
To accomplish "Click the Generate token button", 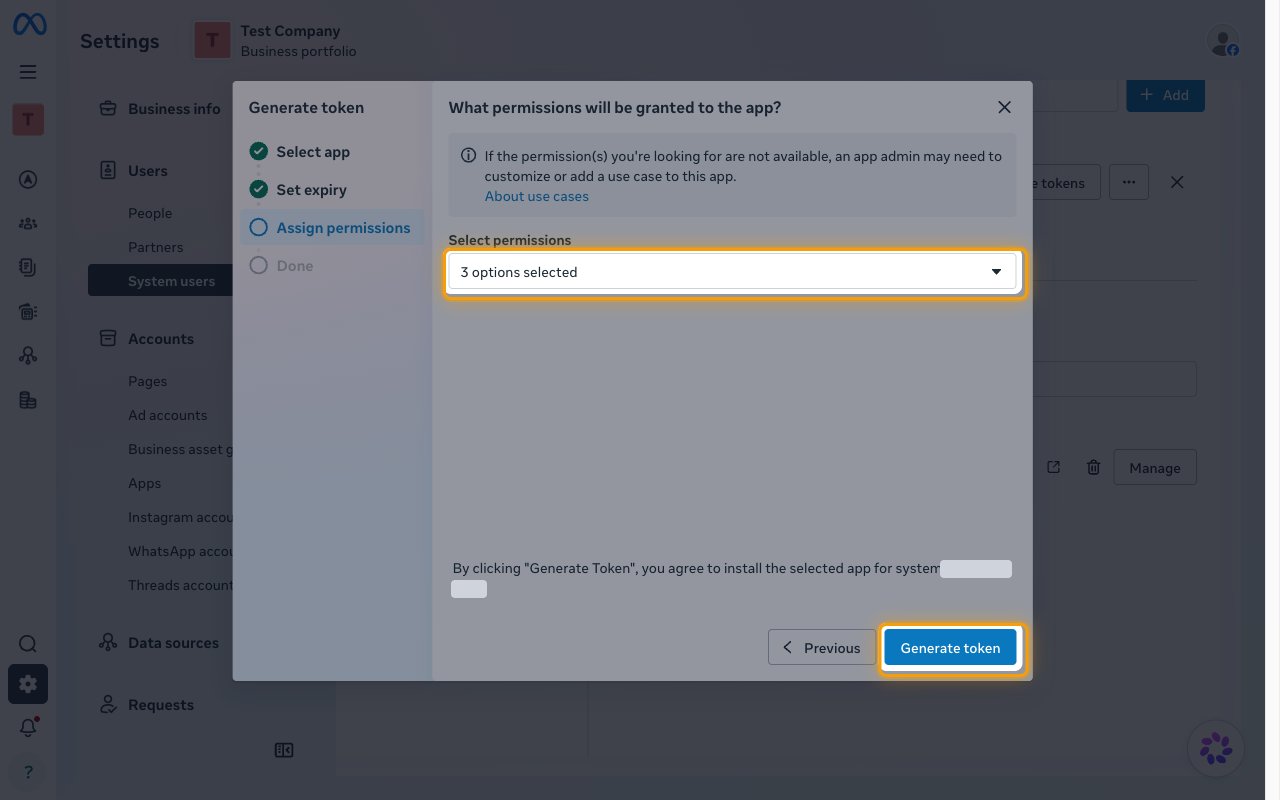I will click(950, 648).
